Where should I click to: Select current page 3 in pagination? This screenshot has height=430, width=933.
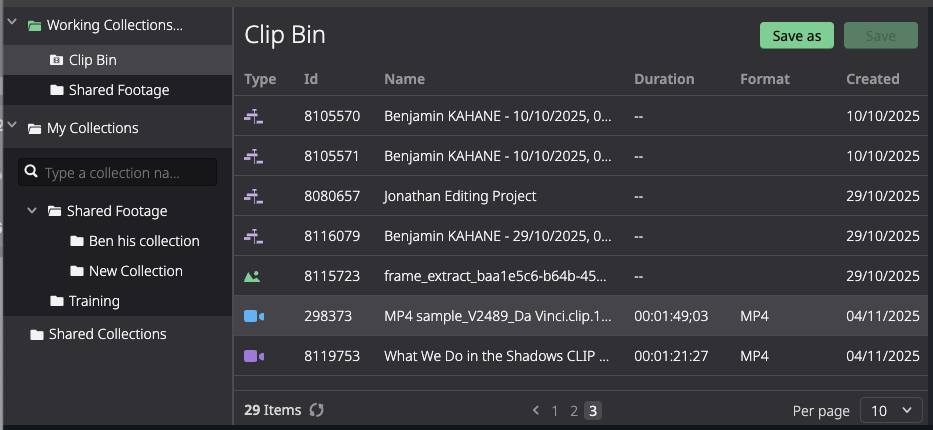[x=593, y=411]
